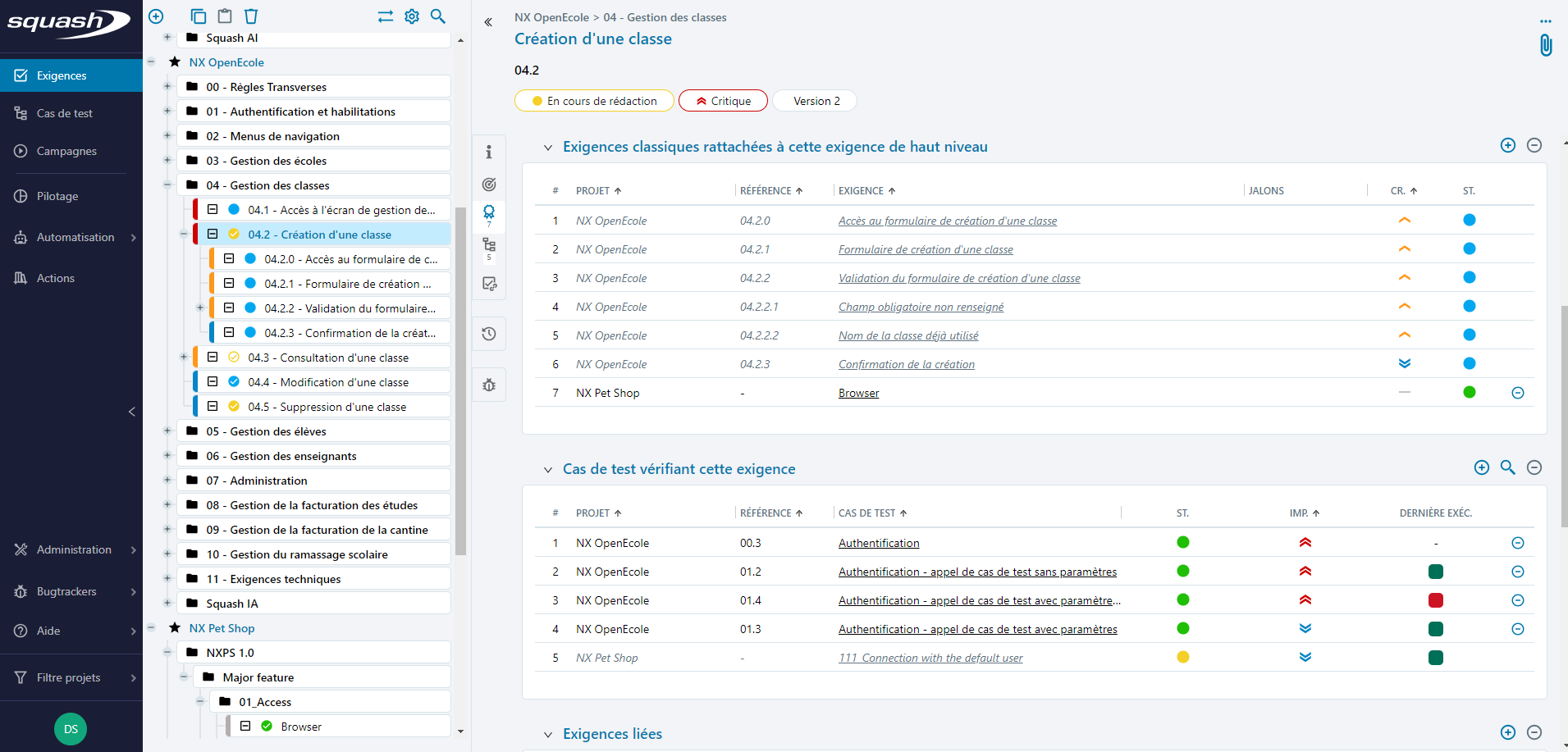Open the 'En cours de rédaction' status dropdown

point(594,101)
